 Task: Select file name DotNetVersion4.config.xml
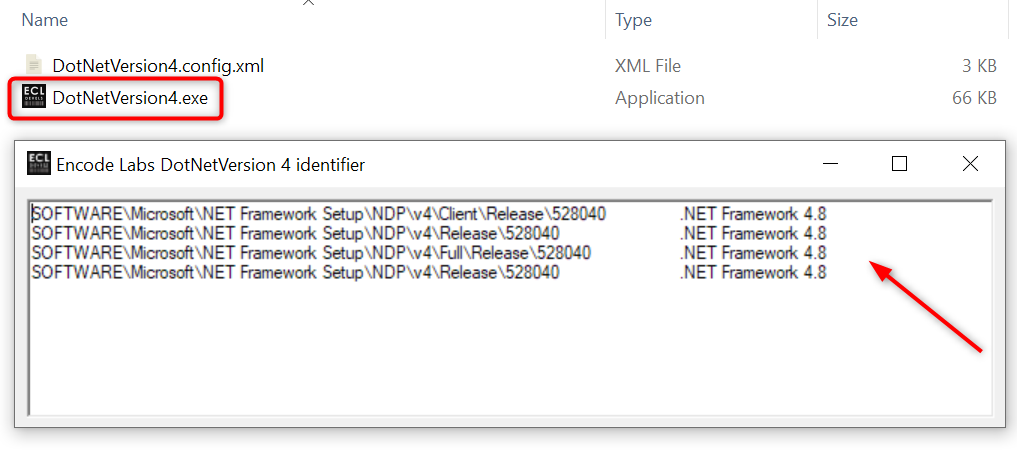[158, 66]
